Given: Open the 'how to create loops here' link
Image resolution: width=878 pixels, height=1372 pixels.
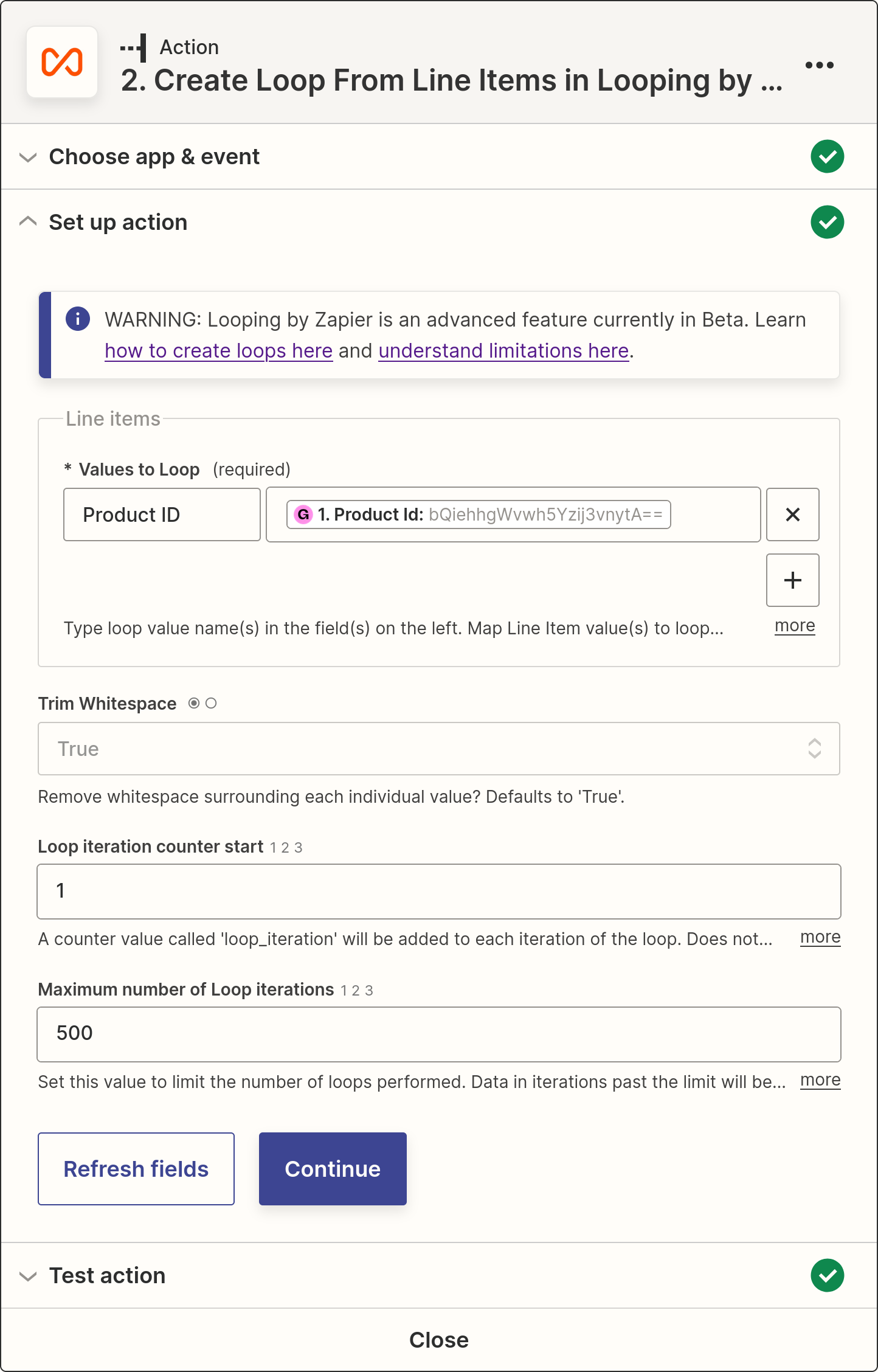Looking at the screenshot, I should pos(218,351).
